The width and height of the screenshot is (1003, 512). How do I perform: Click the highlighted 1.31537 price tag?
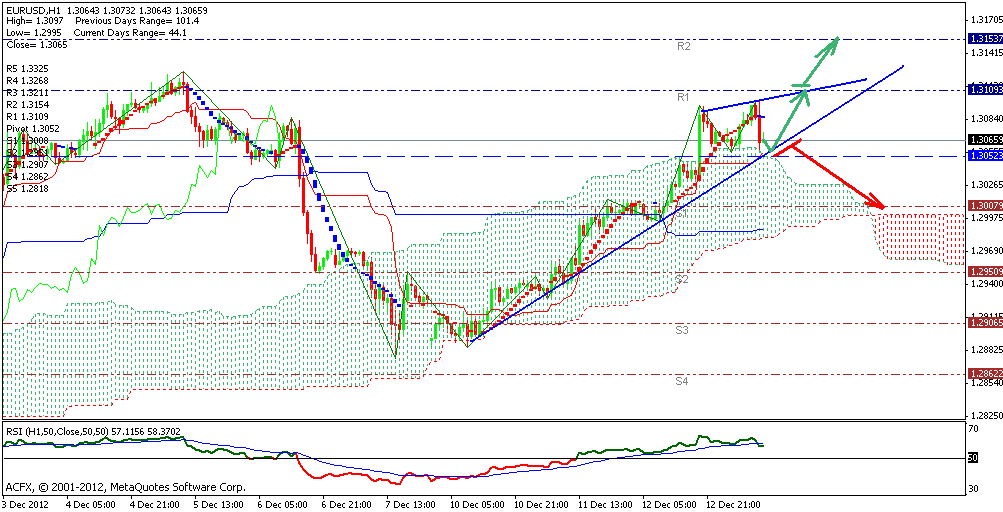click(985, 39)
